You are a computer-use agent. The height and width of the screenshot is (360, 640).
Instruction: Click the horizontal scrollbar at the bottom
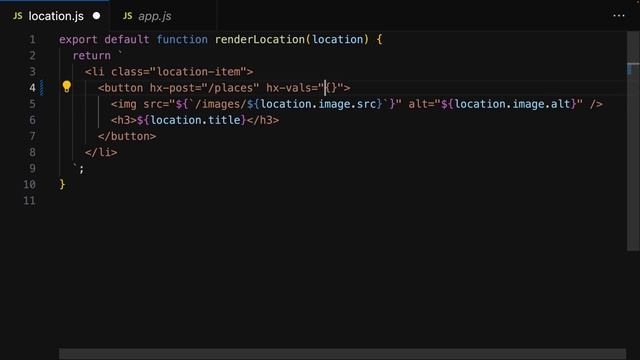click(x=342, y=354)
